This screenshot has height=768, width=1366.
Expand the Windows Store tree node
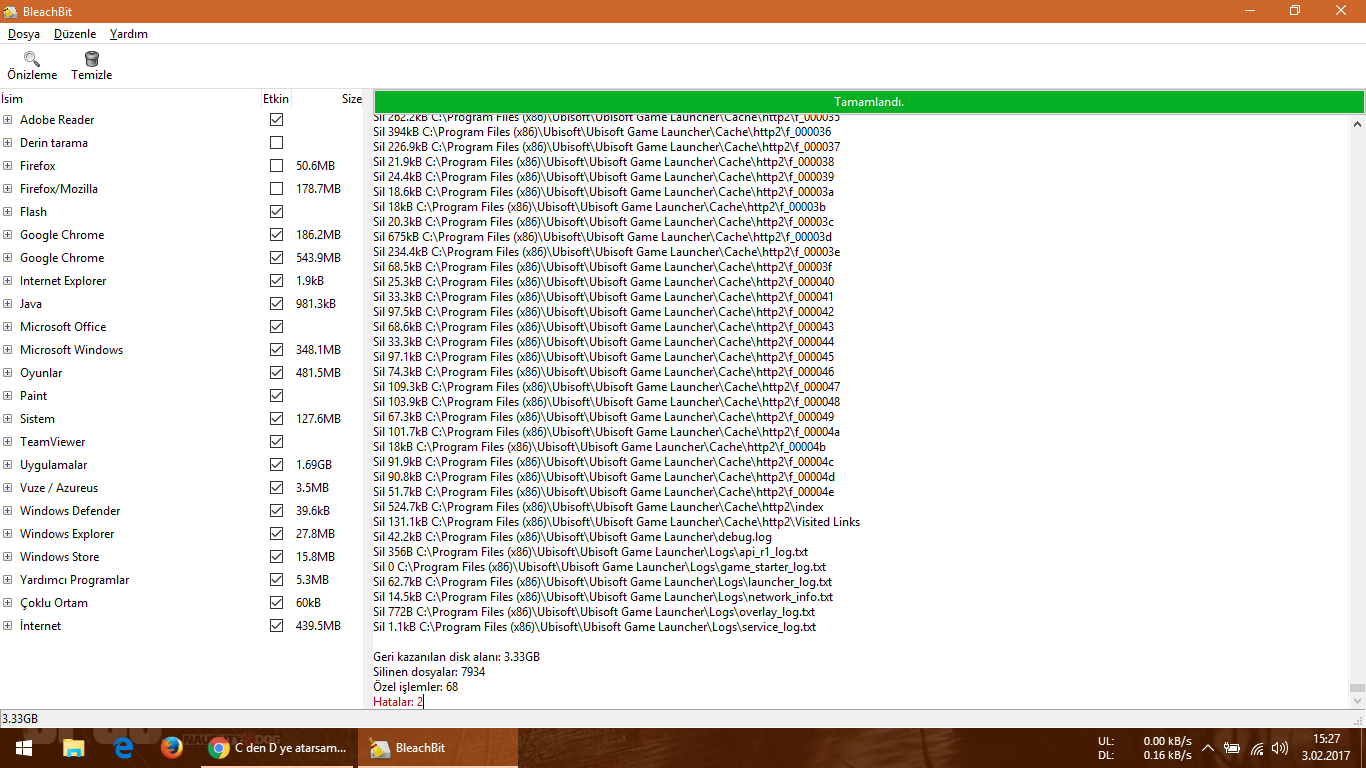tap(7, 557)
